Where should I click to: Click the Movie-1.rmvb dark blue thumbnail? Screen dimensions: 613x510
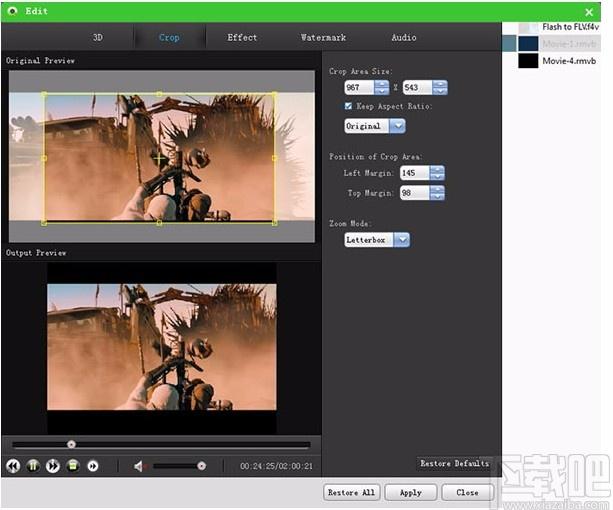[528, 44]
